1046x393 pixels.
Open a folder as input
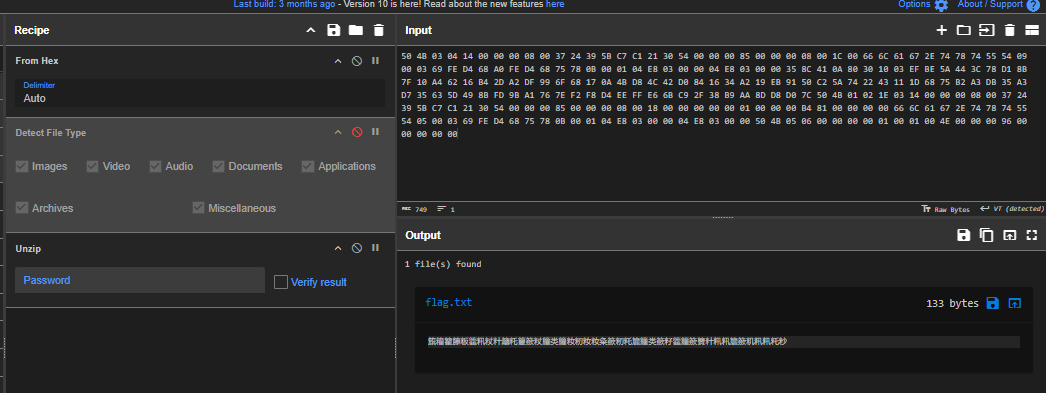pyautogui.click(x=963, y=30)
